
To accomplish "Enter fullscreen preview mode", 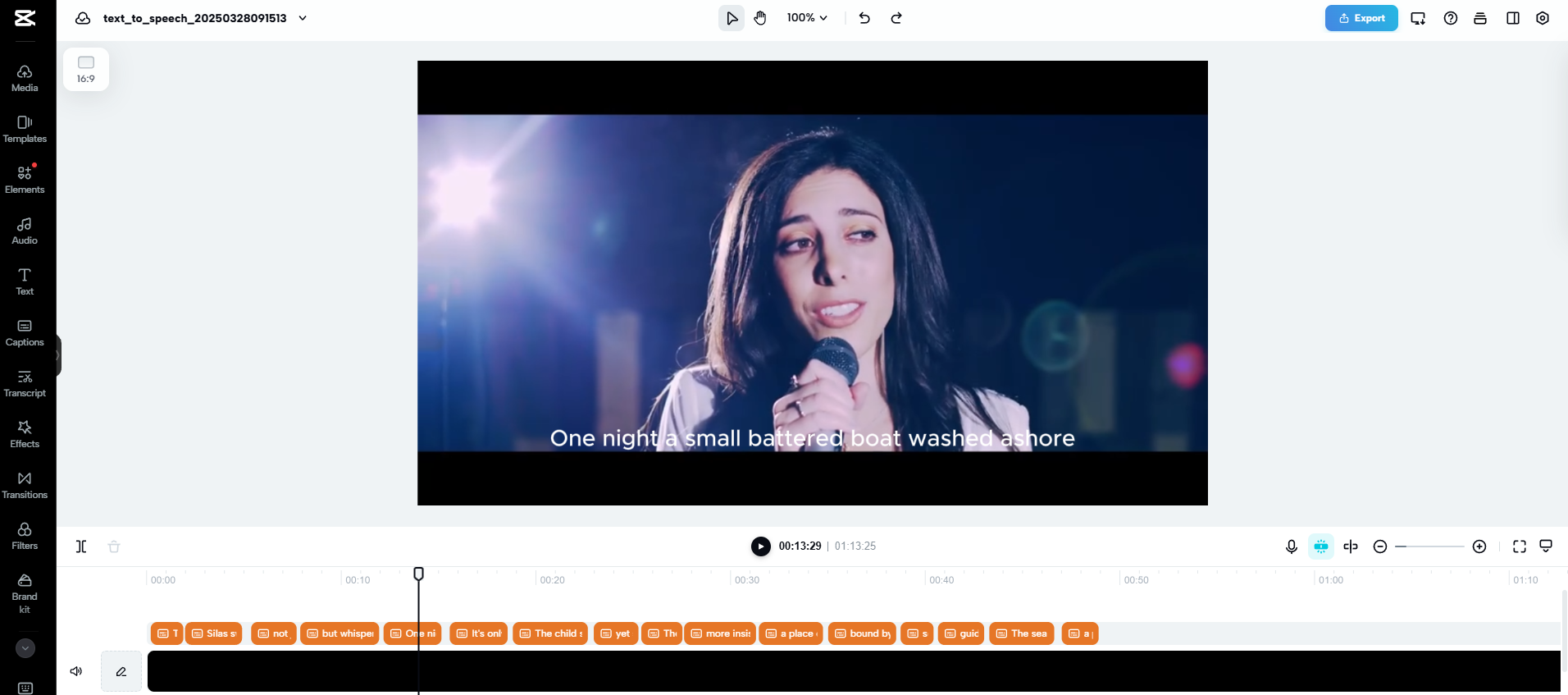I will (1520, 546).
